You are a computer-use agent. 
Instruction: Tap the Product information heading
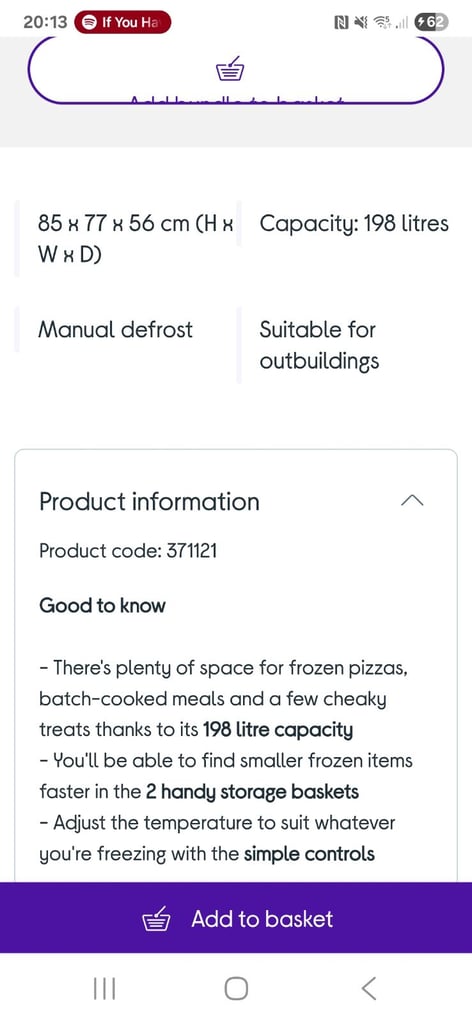point(149,502)
